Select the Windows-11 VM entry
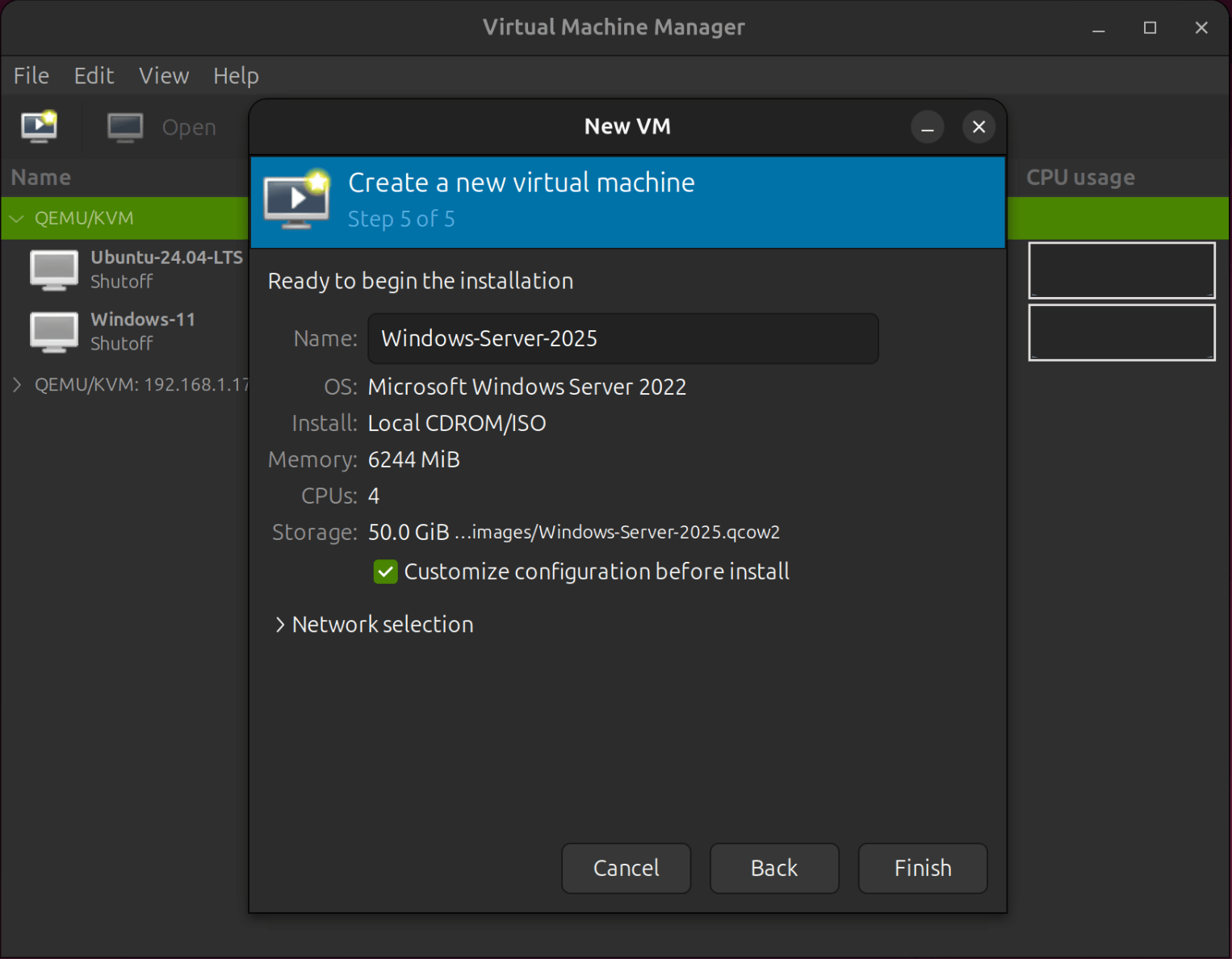The width and height of the screenshot is (1232, 959). pos(142,330)
